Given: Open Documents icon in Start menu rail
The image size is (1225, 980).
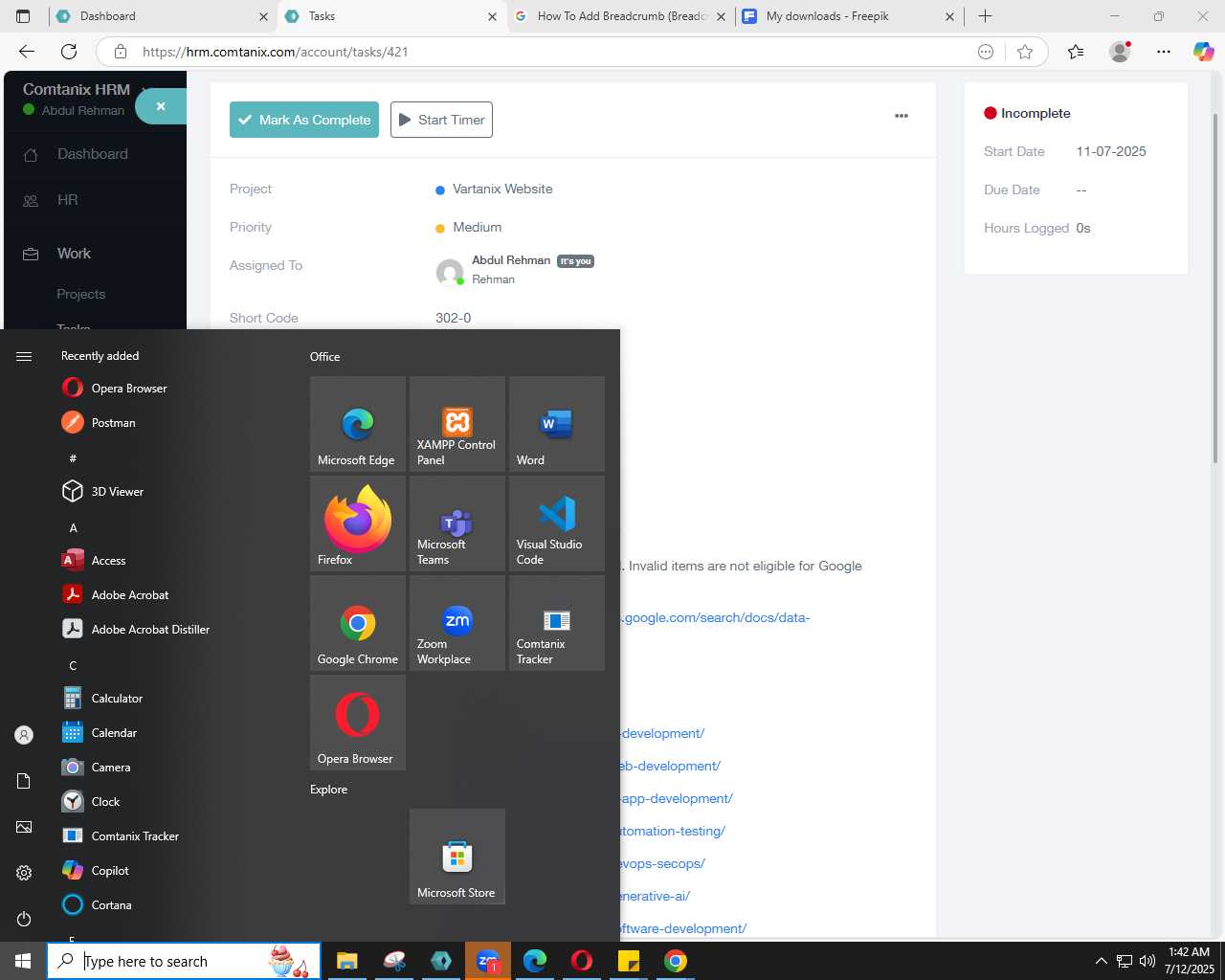Looking at the screenshot, I should [x=24, y=781].
